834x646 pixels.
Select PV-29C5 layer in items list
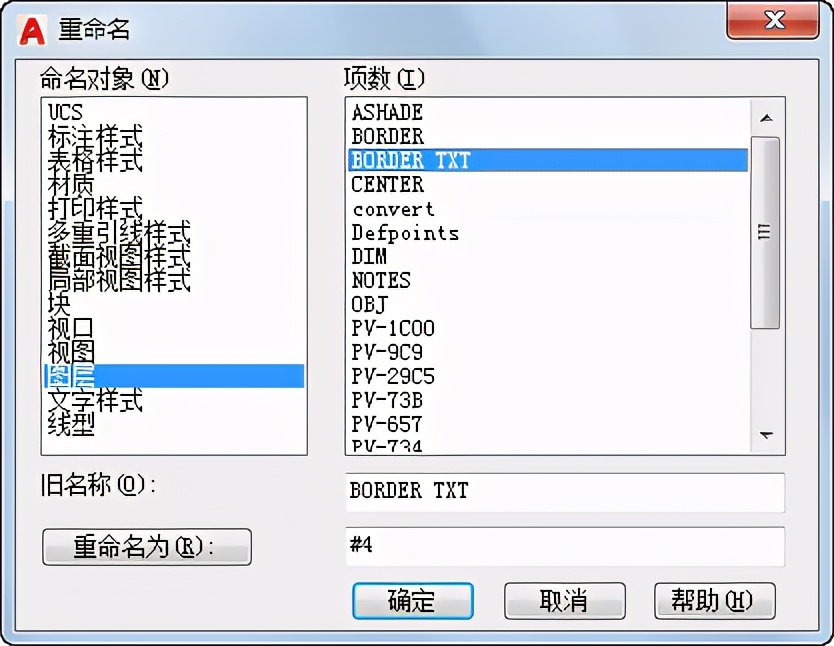pos(548,376)
